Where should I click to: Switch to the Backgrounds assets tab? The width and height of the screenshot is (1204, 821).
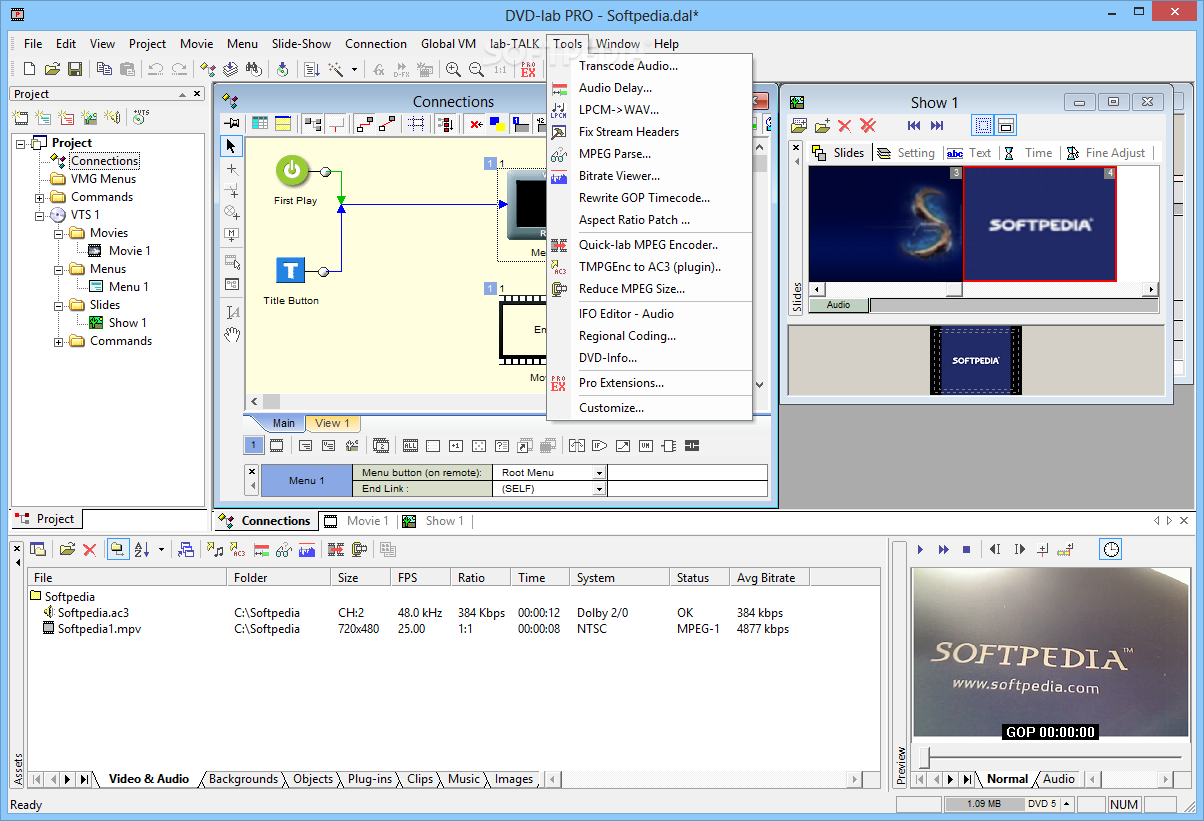[243, 779]
